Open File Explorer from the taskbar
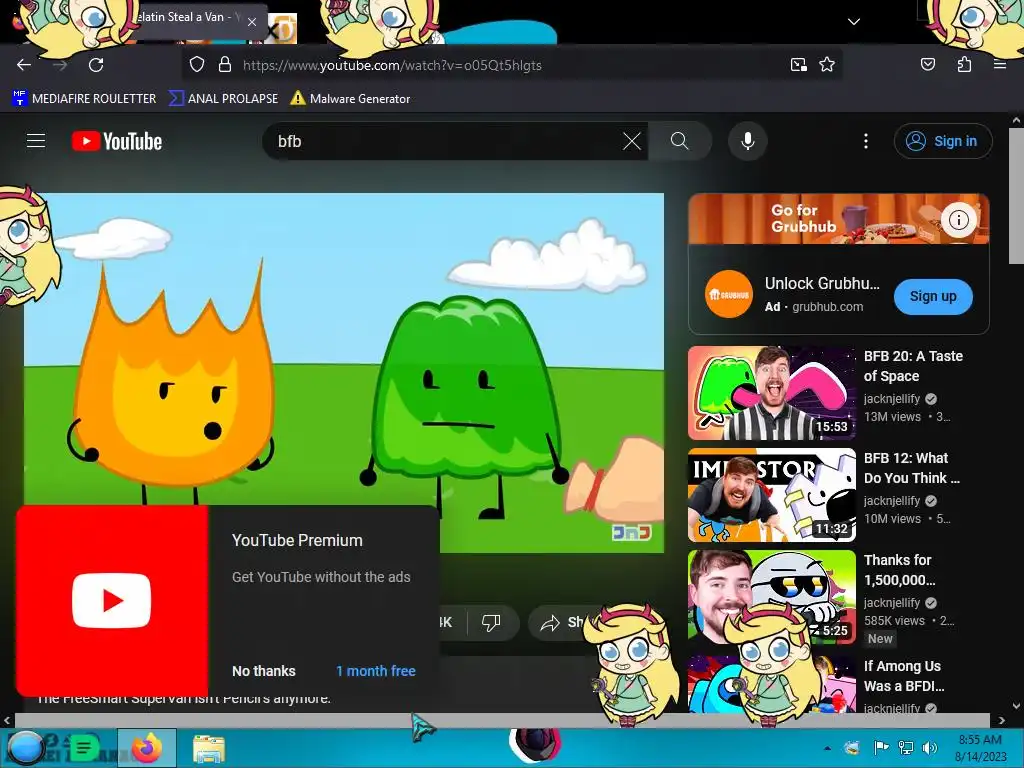 [x=209, y=748]
